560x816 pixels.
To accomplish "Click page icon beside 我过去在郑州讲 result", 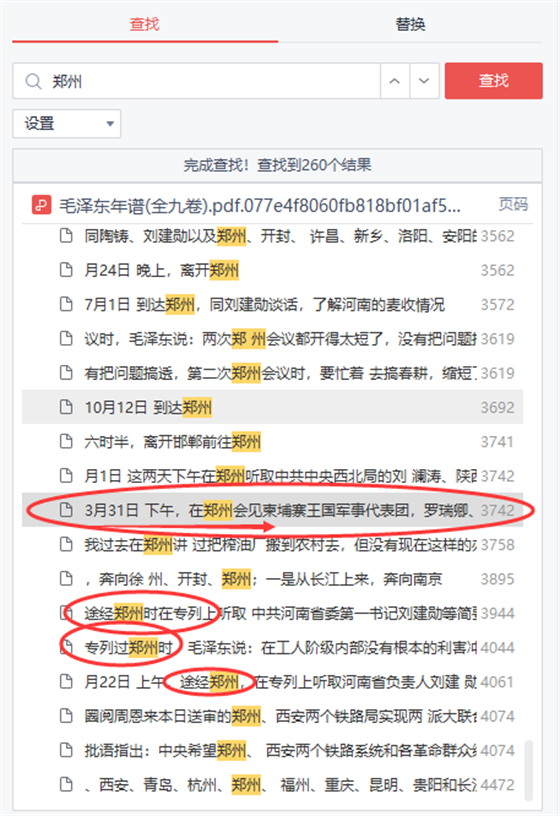I will pos(66,544).
